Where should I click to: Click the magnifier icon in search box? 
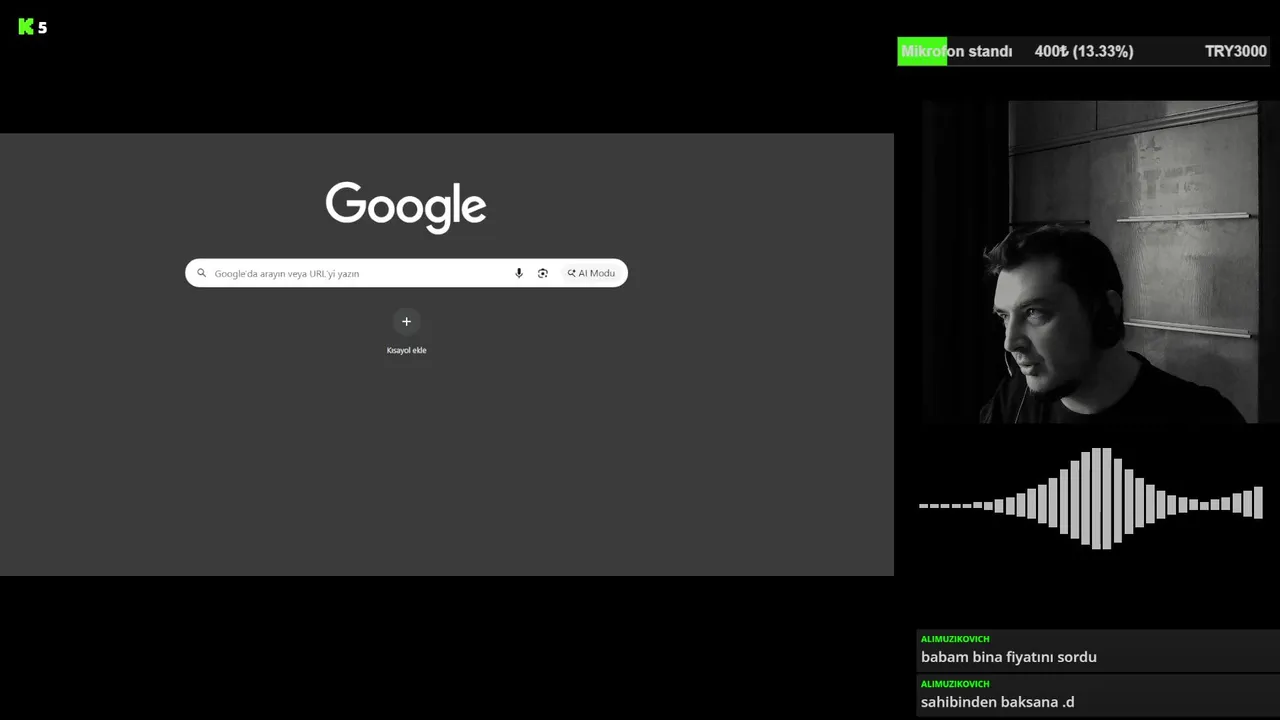click(x=202, y=273)
